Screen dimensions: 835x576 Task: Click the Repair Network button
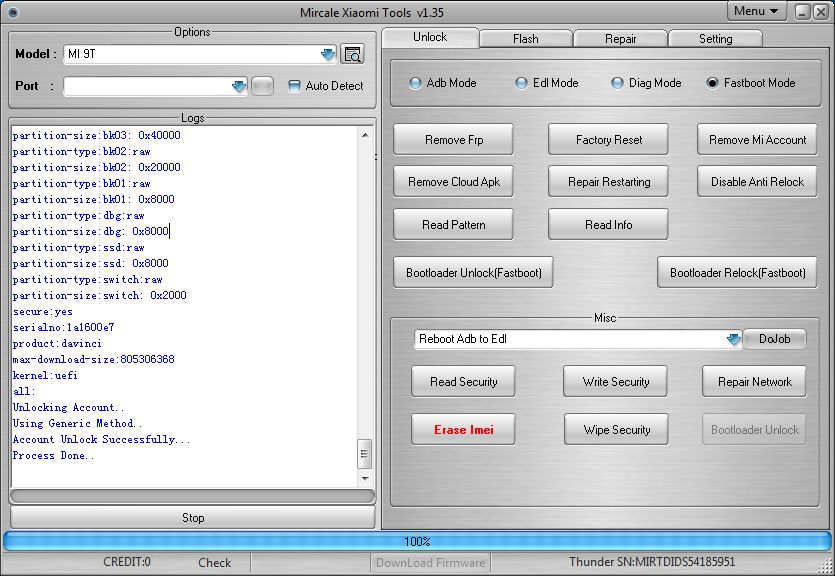755,382
